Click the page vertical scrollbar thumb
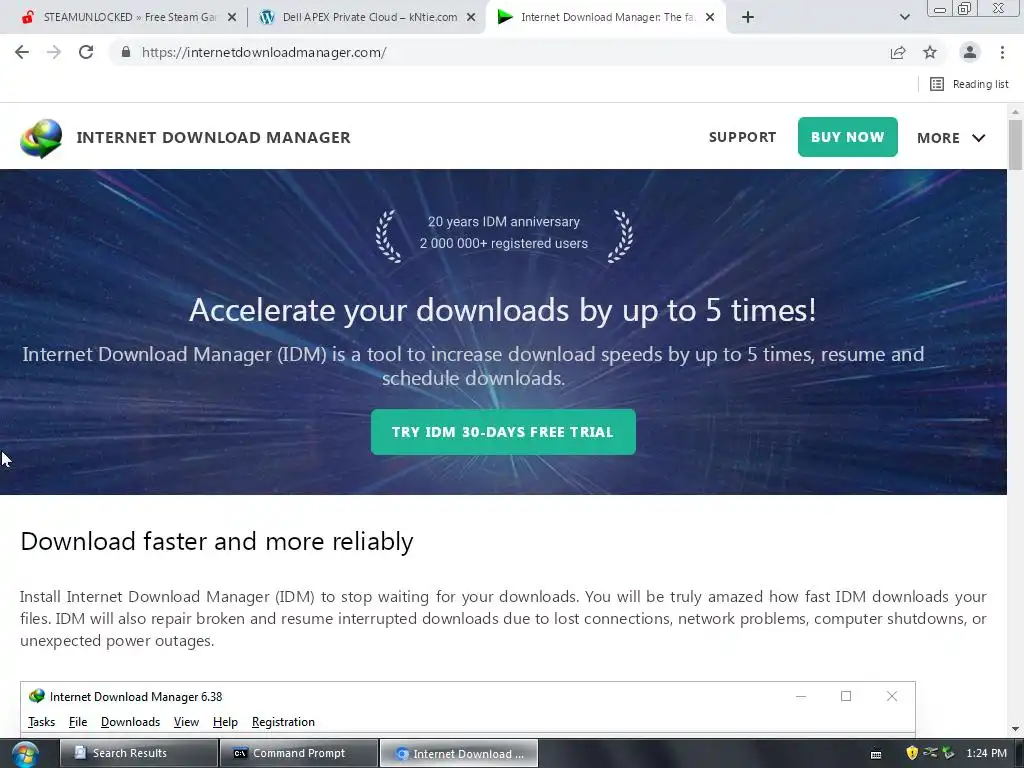 (x=1015, y=145)
